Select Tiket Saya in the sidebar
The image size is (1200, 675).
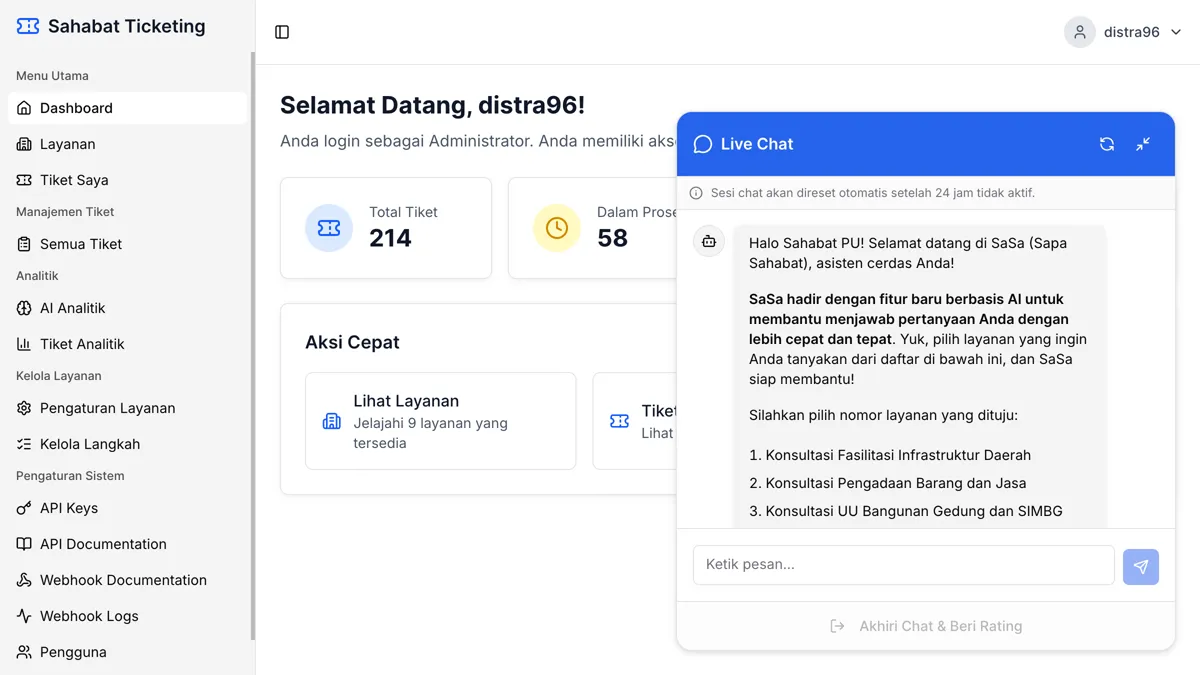[72, 179]
